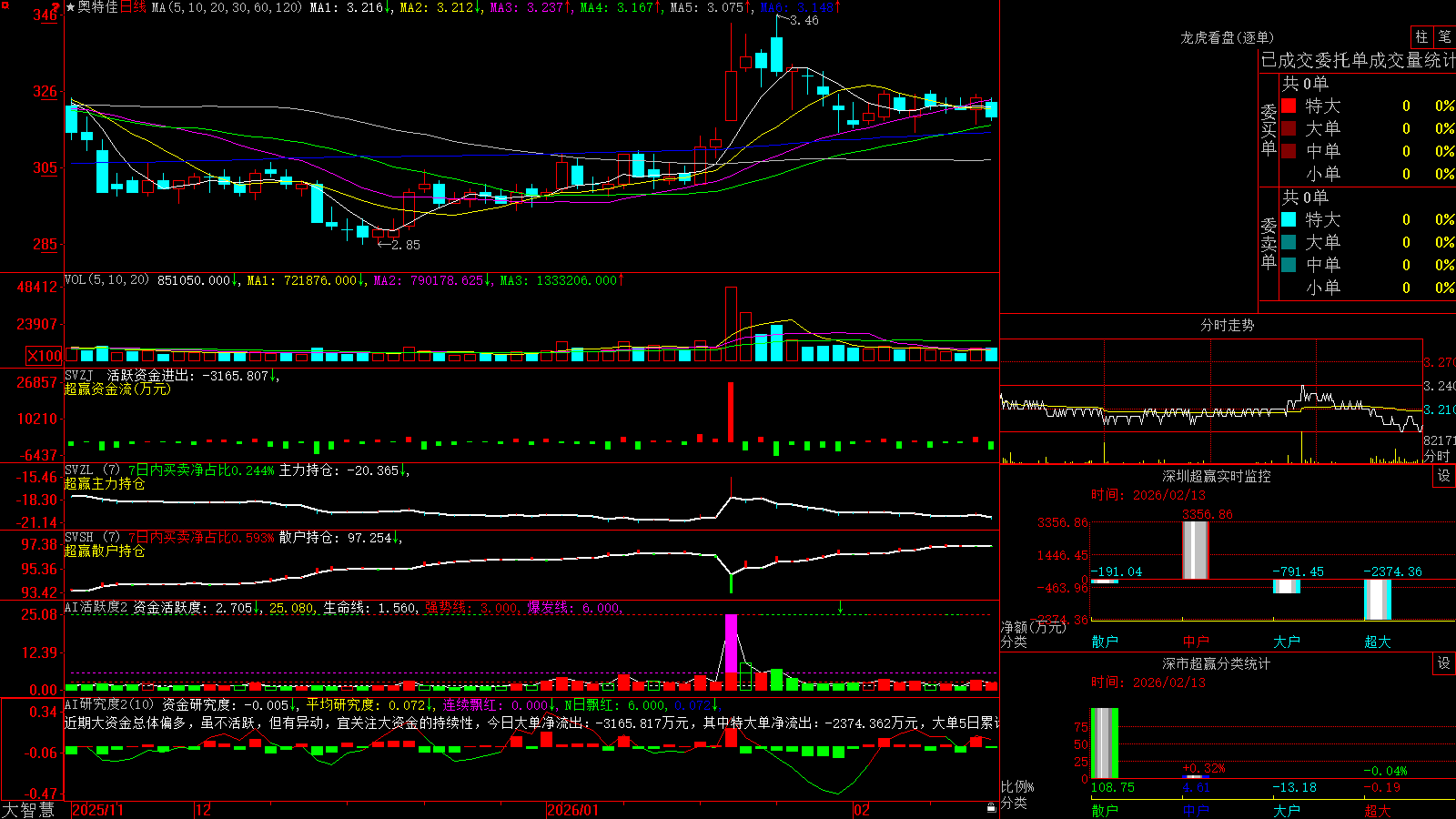Click the 大户 category in 深圳超赢实时监控
Viewport: 1456px width, 819px height.
click(1287, 642)
